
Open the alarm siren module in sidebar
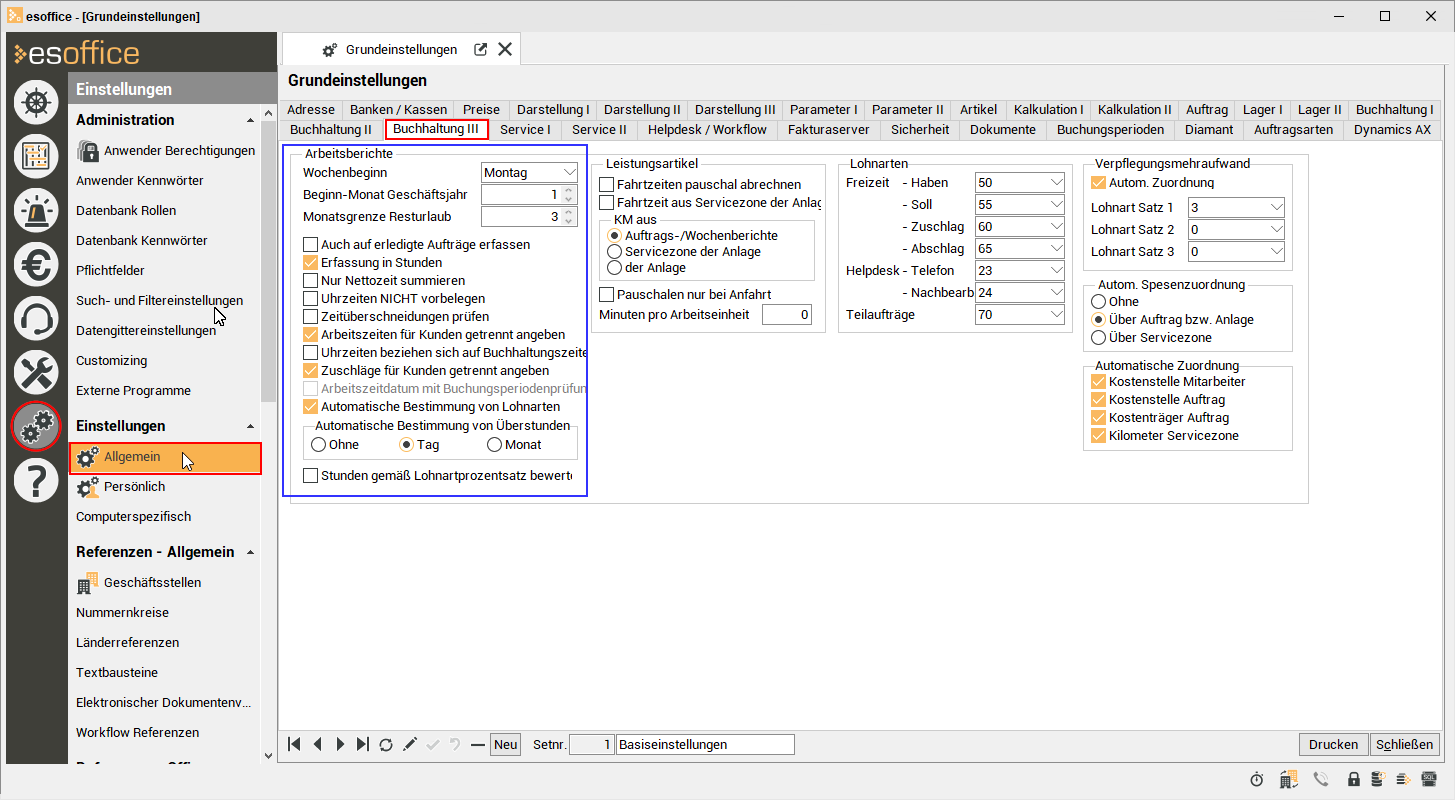pyautogui.click(x=36, y=210)
